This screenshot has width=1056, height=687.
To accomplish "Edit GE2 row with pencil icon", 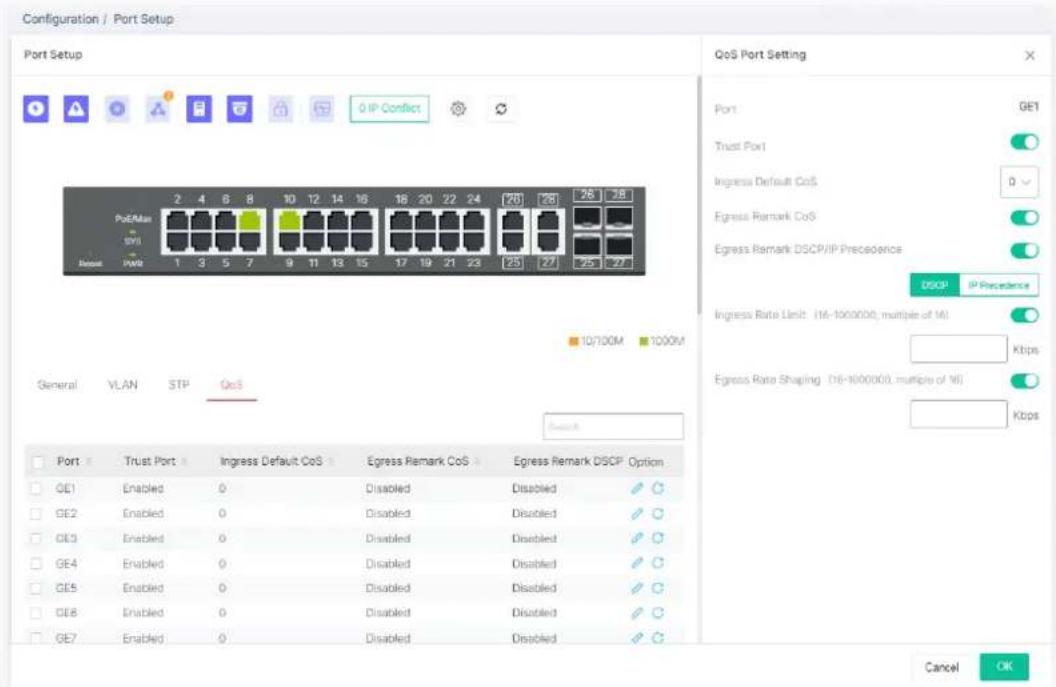I will [637, 514].
